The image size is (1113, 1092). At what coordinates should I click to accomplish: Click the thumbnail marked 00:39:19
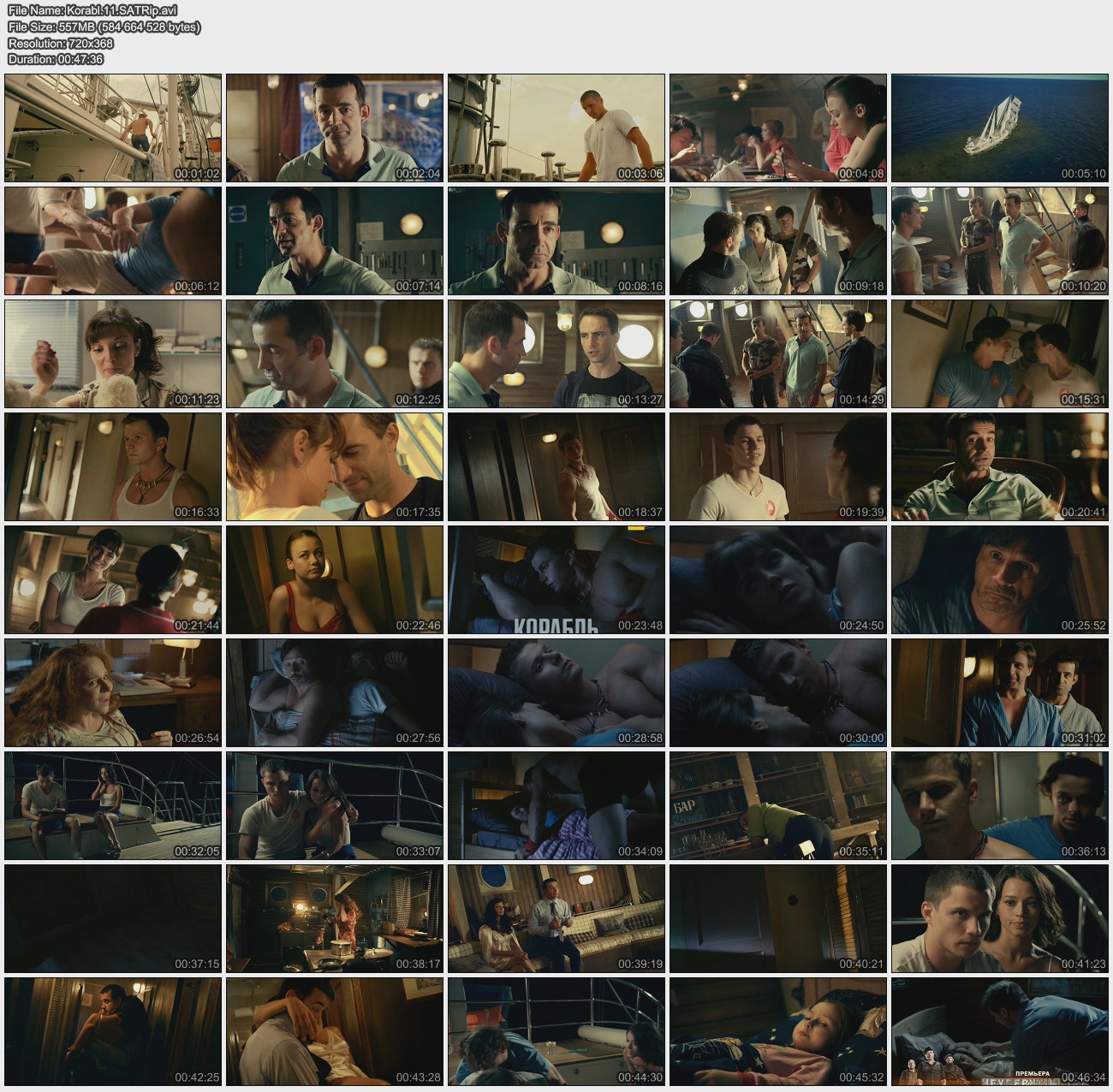[x=556, y=918]
